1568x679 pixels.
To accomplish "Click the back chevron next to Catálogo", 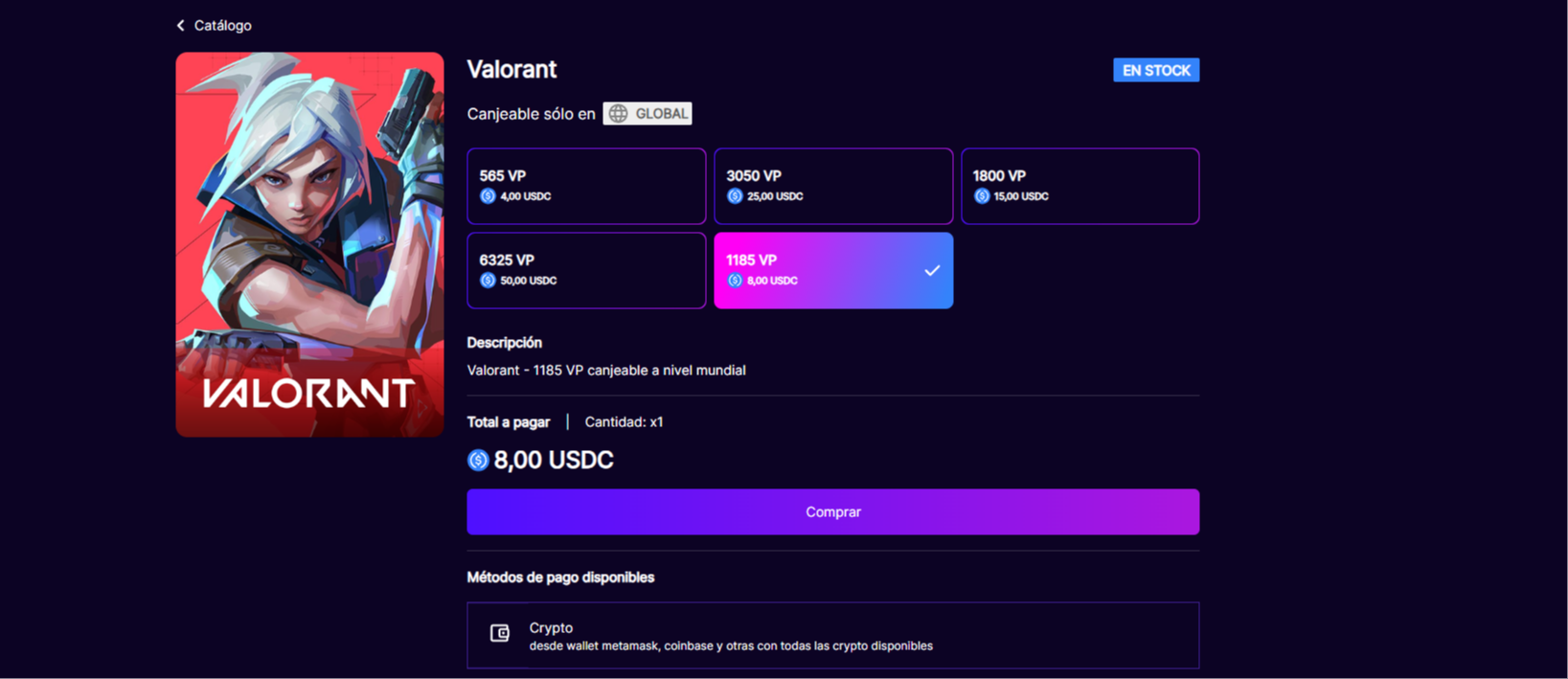I will click(x=180, y=26).
